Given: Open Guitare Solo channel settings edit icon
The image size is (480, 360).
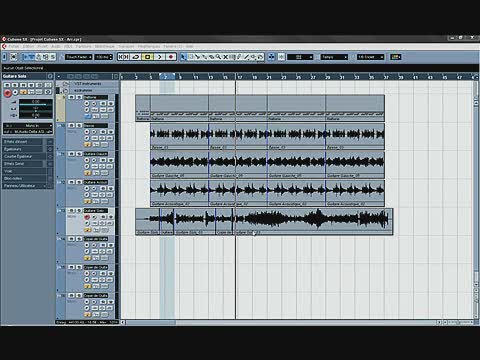Looking at the screenshot, I should coord(50,76).
